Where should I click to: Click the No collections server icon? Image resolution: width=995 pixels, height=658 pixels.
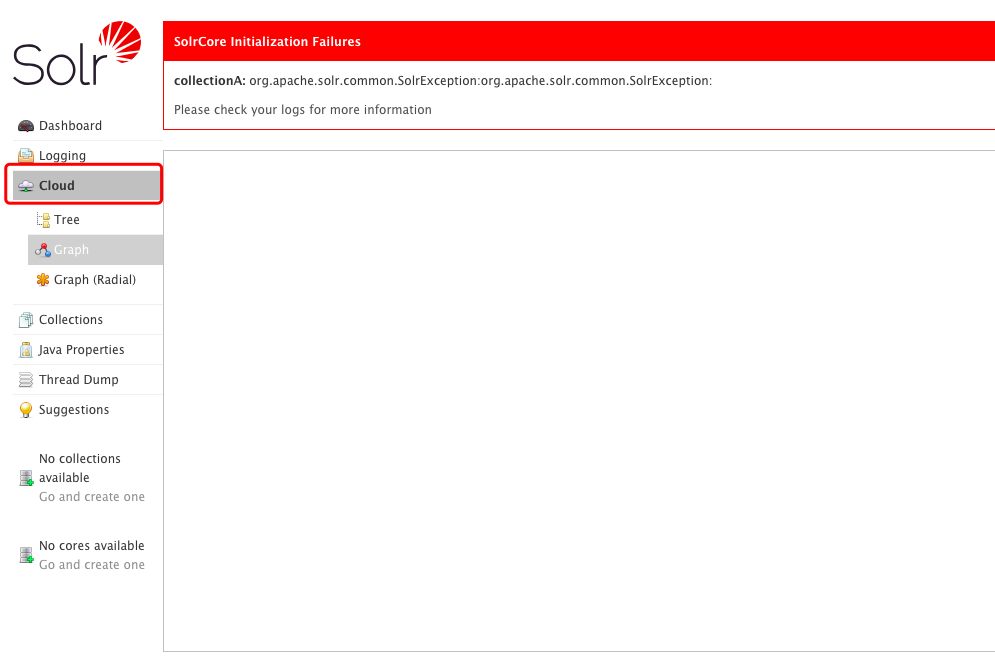point(26,478)
